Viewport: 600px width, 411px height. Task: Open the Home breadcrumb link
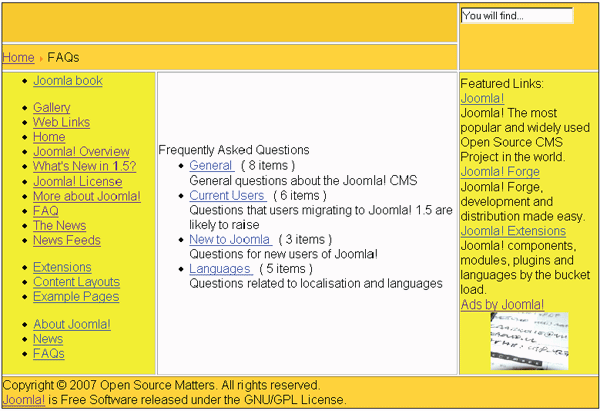coord(18,57)
